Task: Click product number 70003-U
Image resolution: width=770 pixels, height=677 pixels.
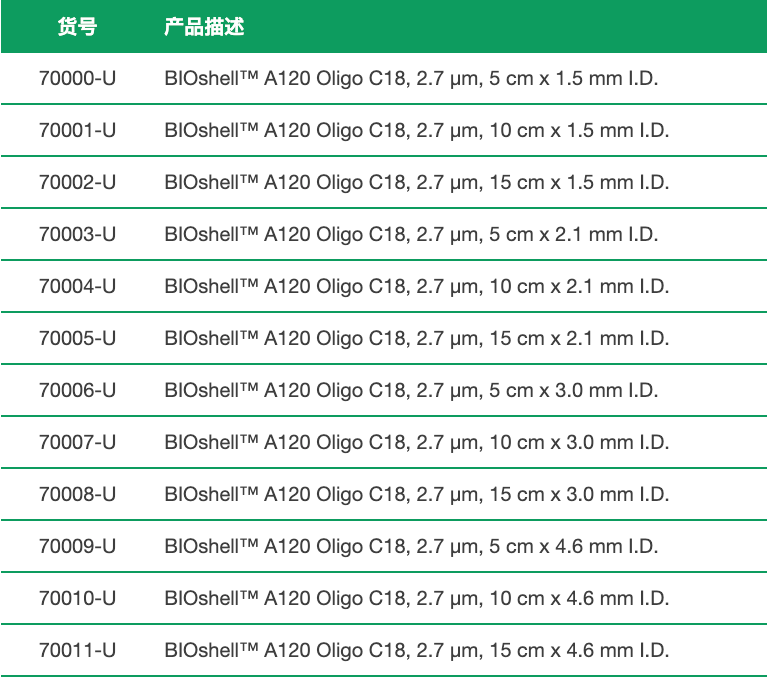Action: tap(78, 235)
